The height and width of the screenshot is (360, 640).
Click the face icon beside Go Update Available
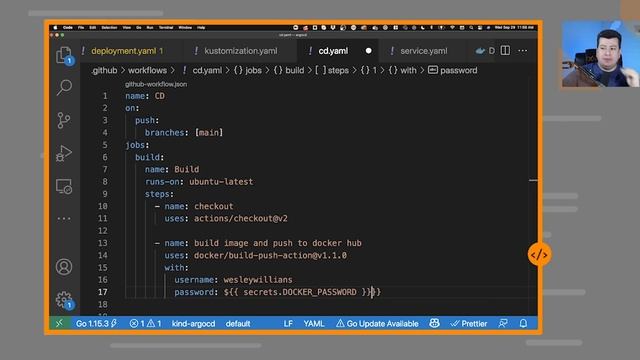(434, 323)
